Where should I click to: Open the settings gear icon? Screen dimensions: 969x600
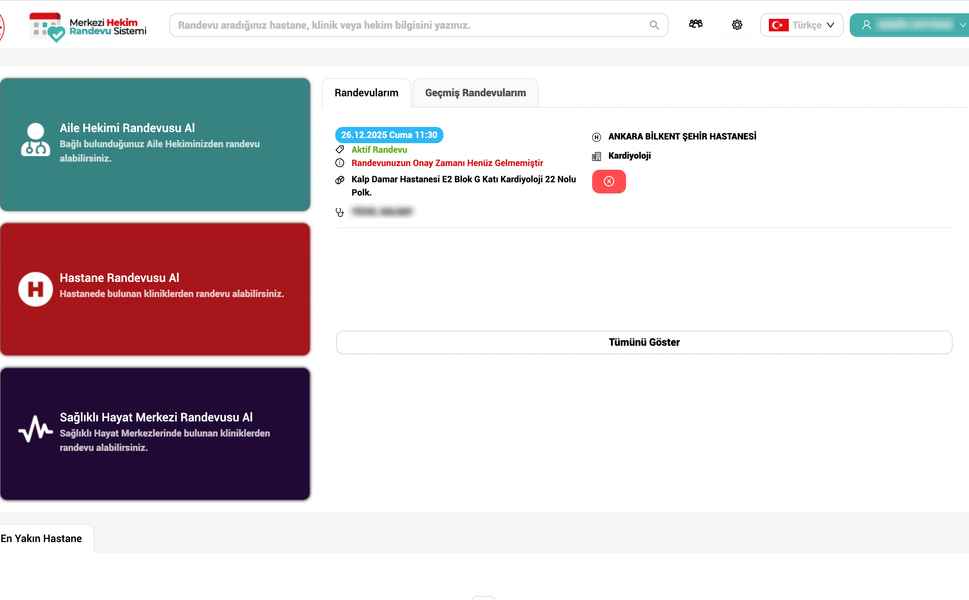click(x=737, y=25)
